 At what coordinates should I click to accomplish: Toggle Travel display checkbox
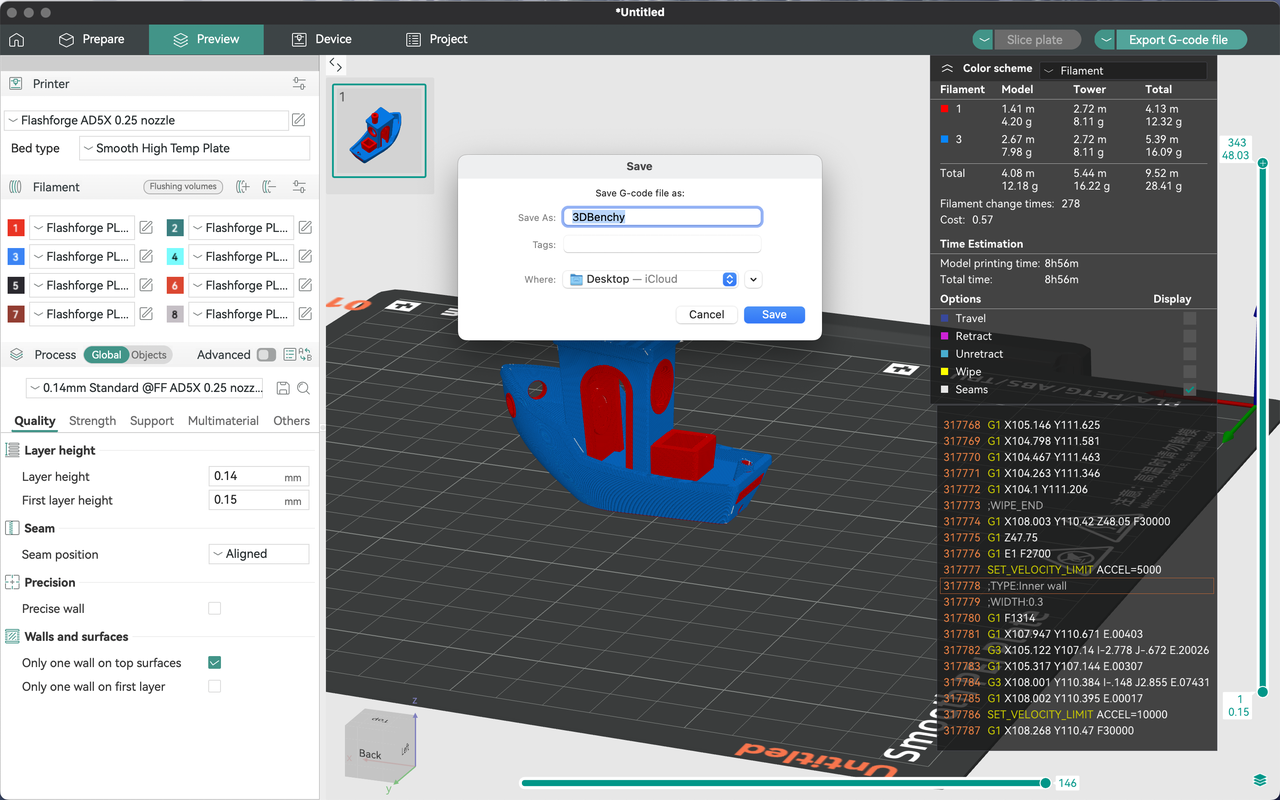click(x=1190, y=318)
